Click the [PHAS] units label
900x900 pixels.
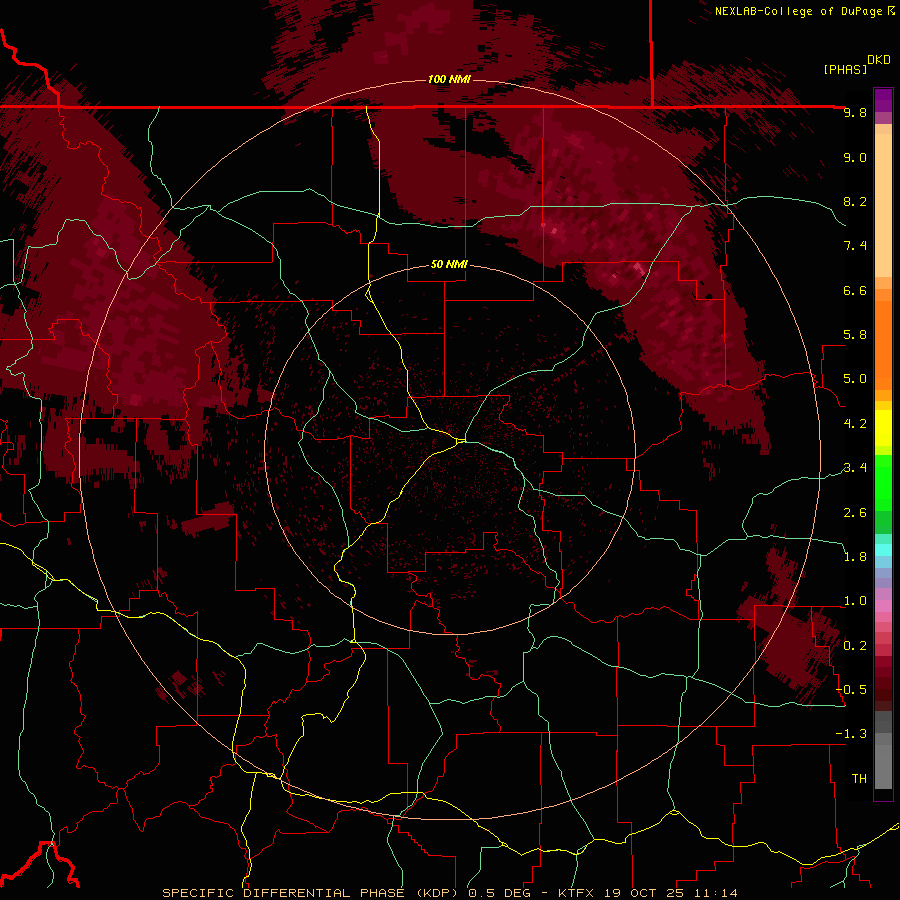pos(845,70)
